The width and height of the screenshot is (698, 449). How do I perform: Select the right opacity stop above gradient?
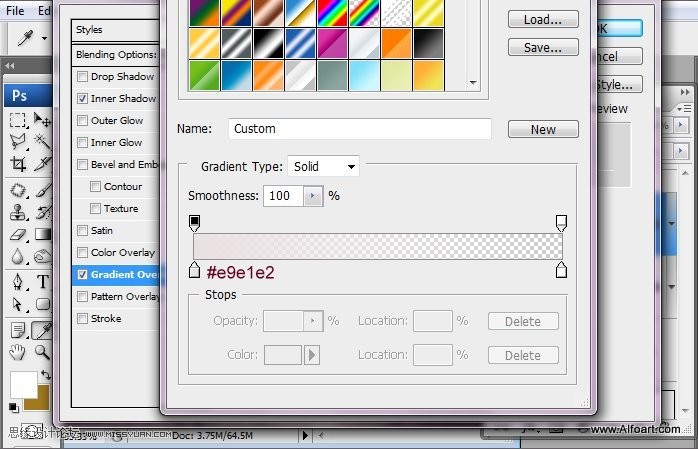(x=561, y=223)
